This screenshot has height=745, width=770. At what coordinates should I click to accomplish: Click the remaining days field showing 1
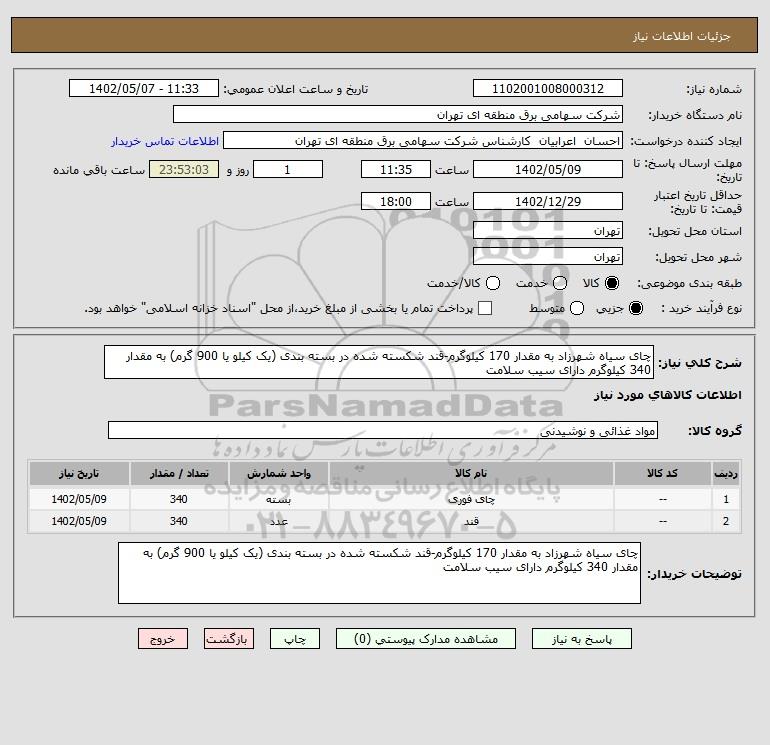tap(288, 169)
